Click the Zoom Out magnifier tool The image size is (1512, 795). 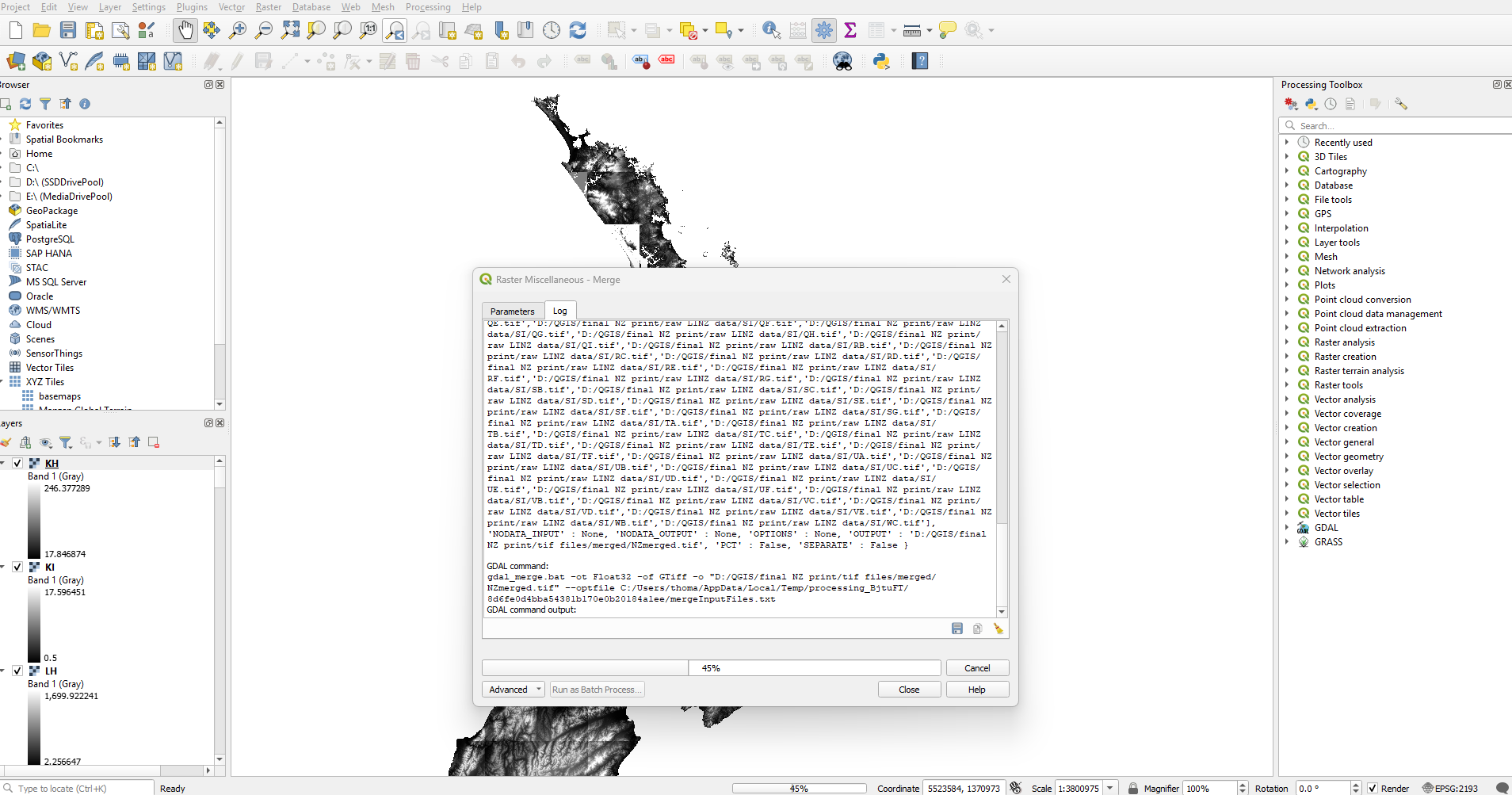(x=264, y=31)
